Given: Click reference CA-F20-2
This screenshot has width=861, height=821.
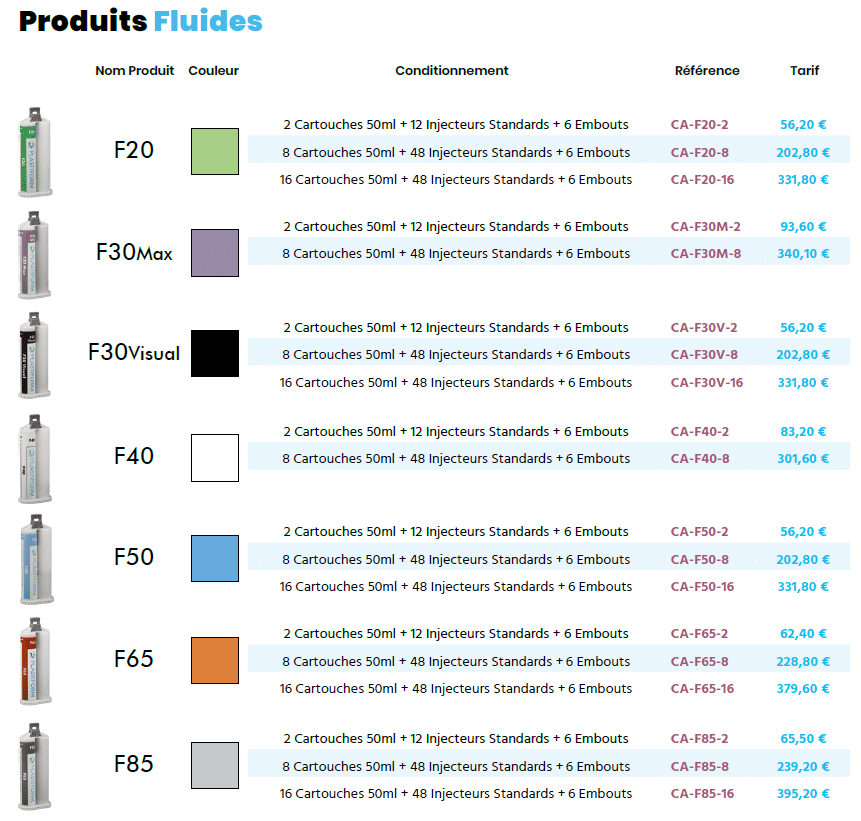Looking at the screenshot, I should coord(699,125).
